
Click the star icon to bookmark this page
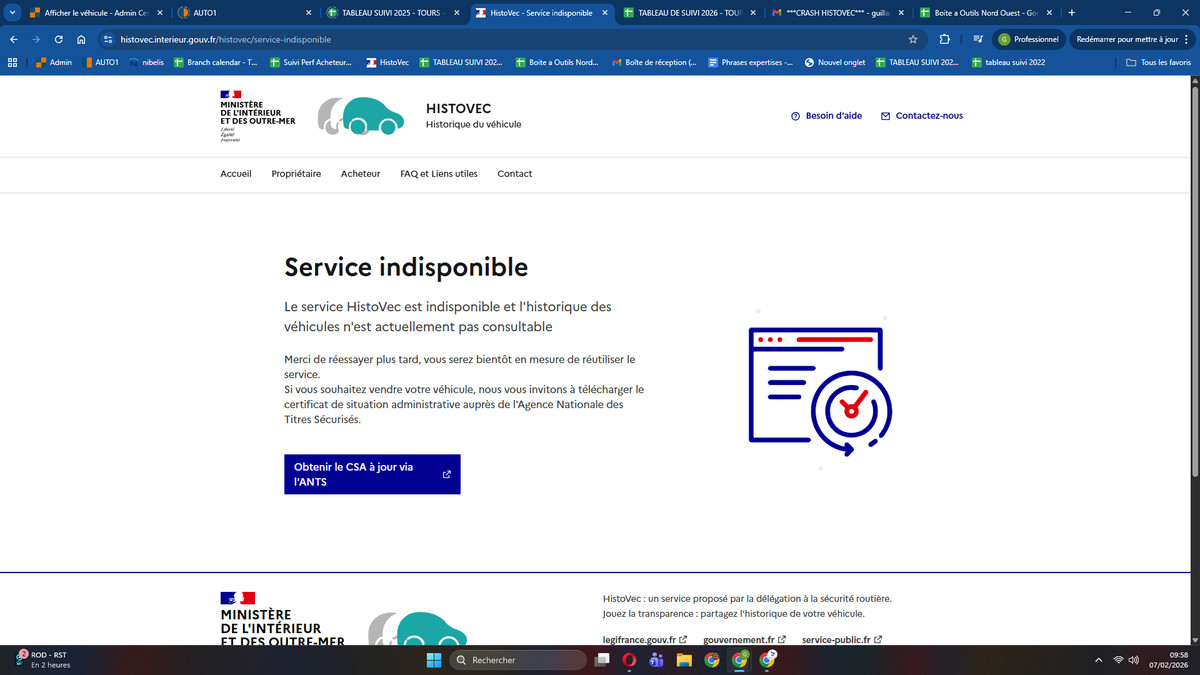(913, 39)
